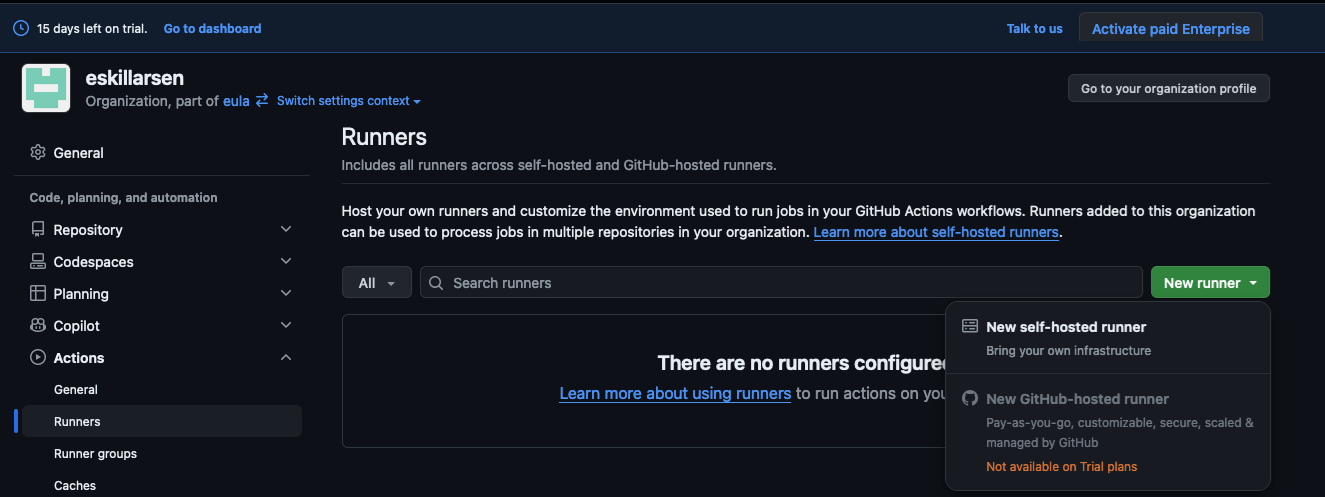Click Talk to us link
This screenshot has height=497, width=1325.
pos(1034,29)
